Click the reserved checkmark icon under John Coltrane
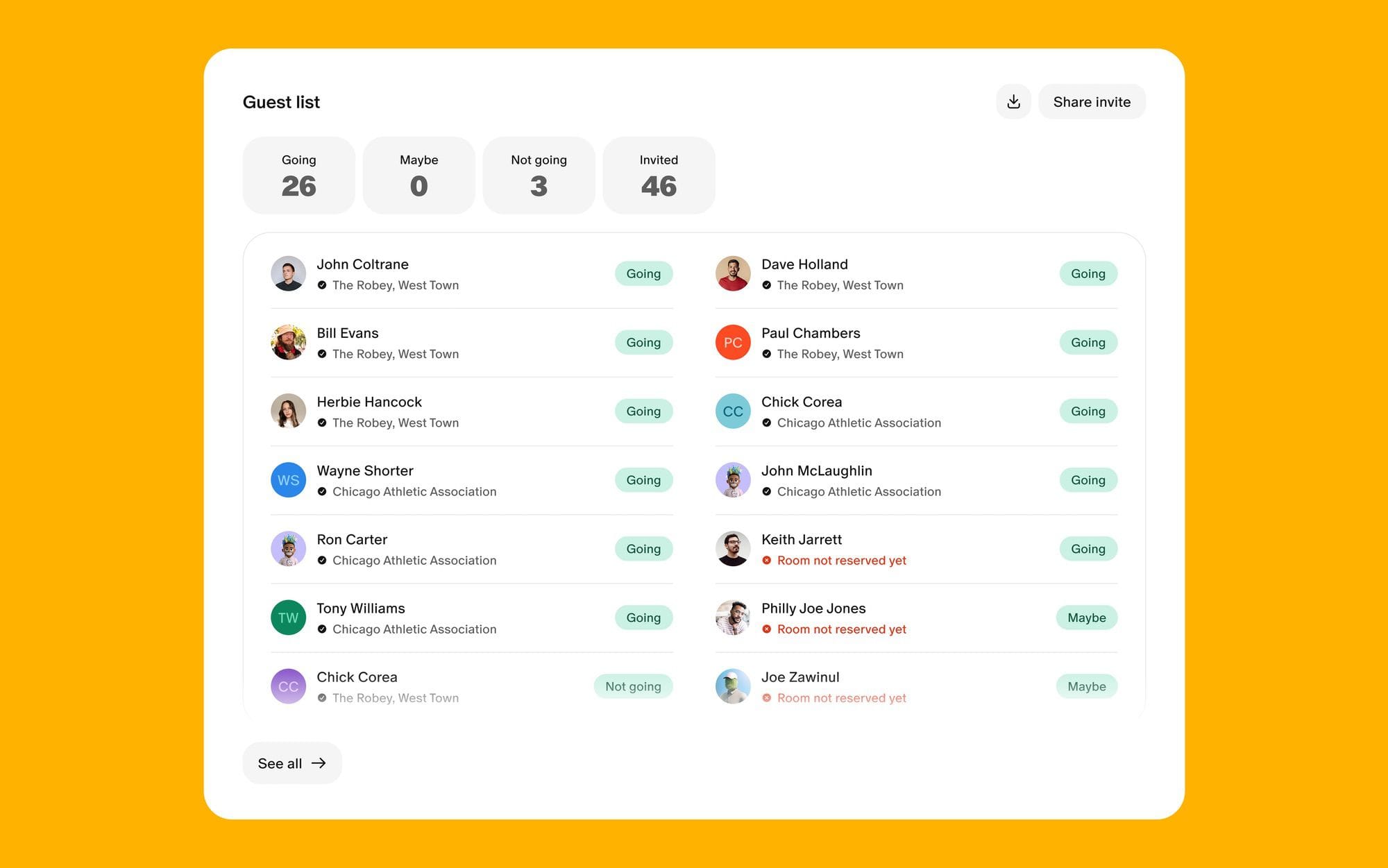The height and width of the screenshot is (868, 1388). (322, 284)
